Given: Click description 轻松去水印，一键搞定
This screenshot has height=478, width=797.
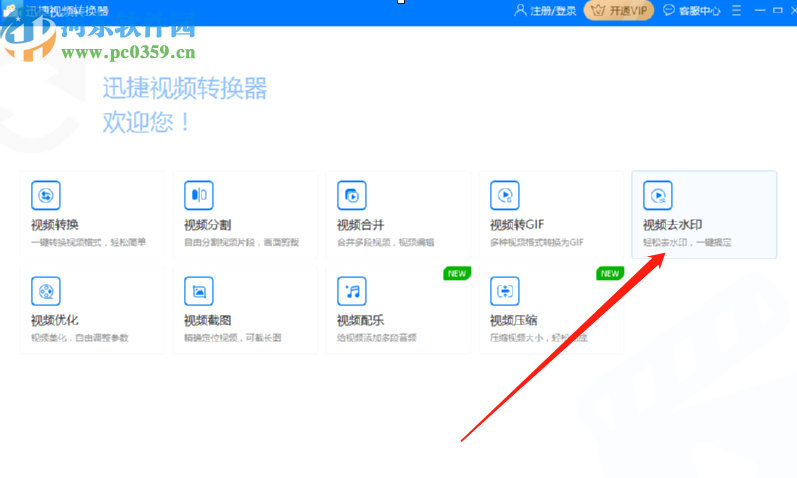Looking at the screenshot, I should coord(687,243).
